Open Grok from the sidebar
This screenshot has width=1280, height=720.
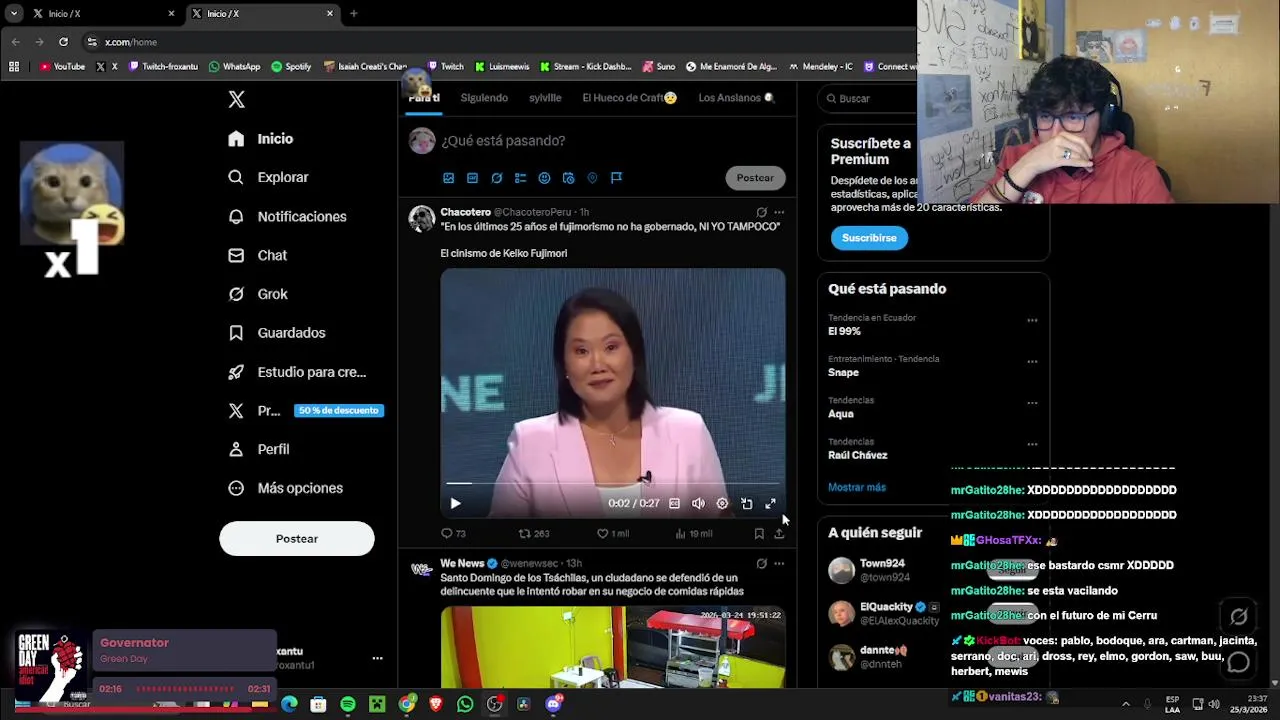pos(258,294)
